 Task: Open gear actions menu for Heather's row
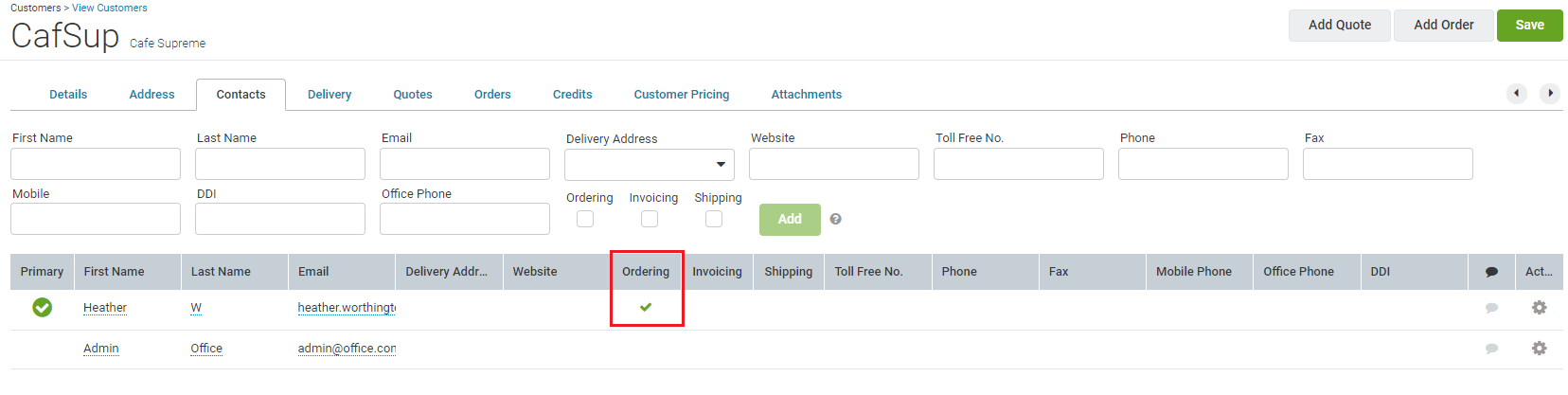[1539, 308]
